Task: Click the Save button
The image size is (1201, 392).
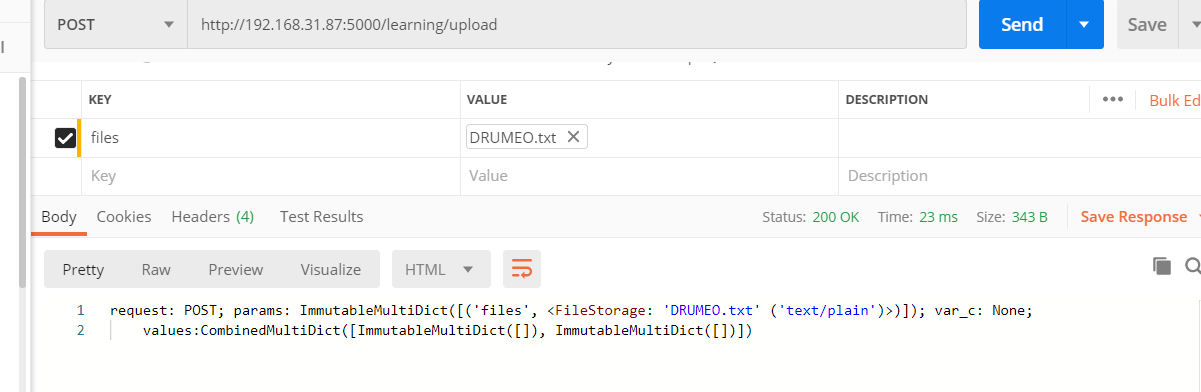Action: (x=1147, y=24)
